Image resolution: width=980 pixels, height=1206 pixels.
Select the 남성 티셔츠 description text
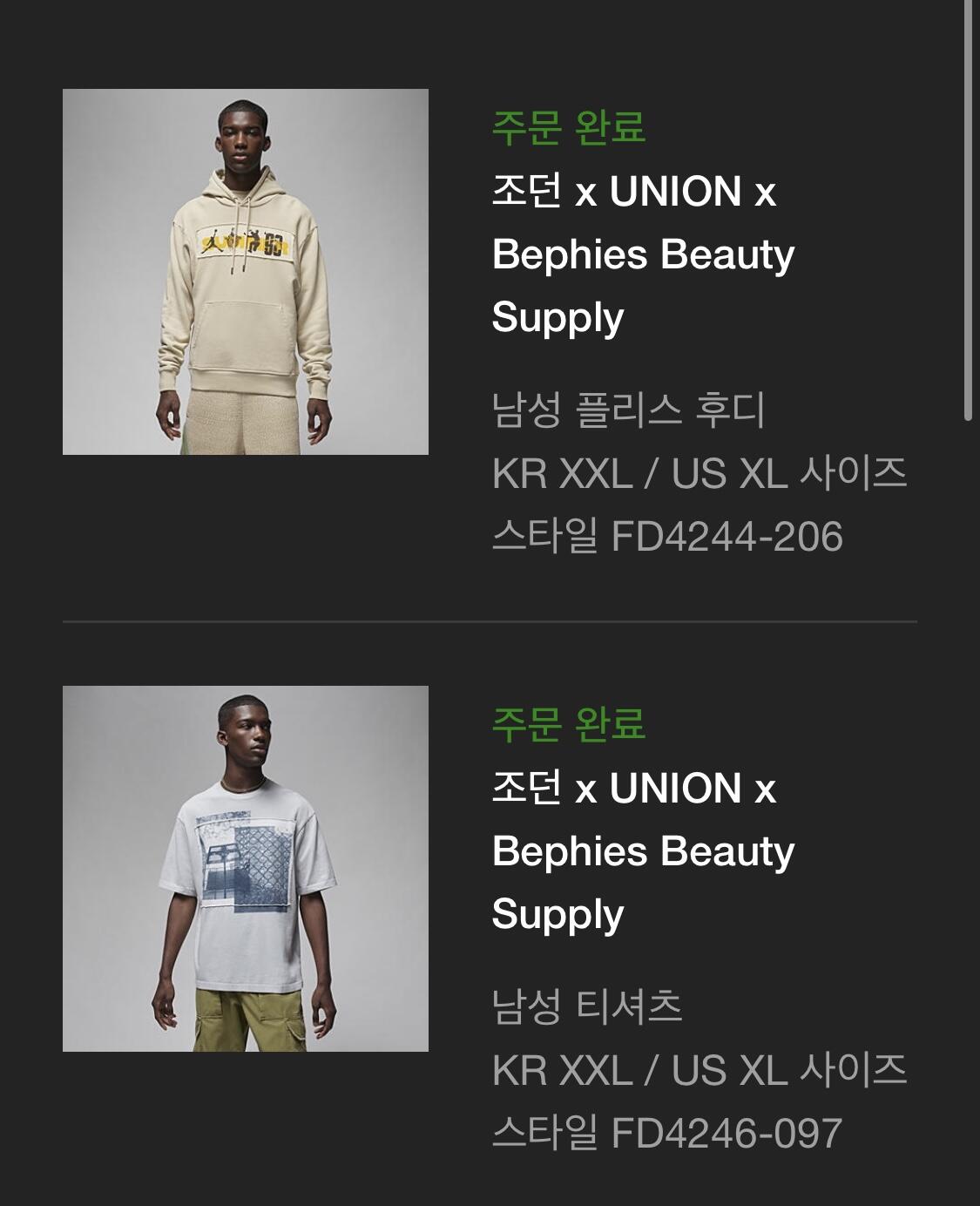(x=587, y=1006)
